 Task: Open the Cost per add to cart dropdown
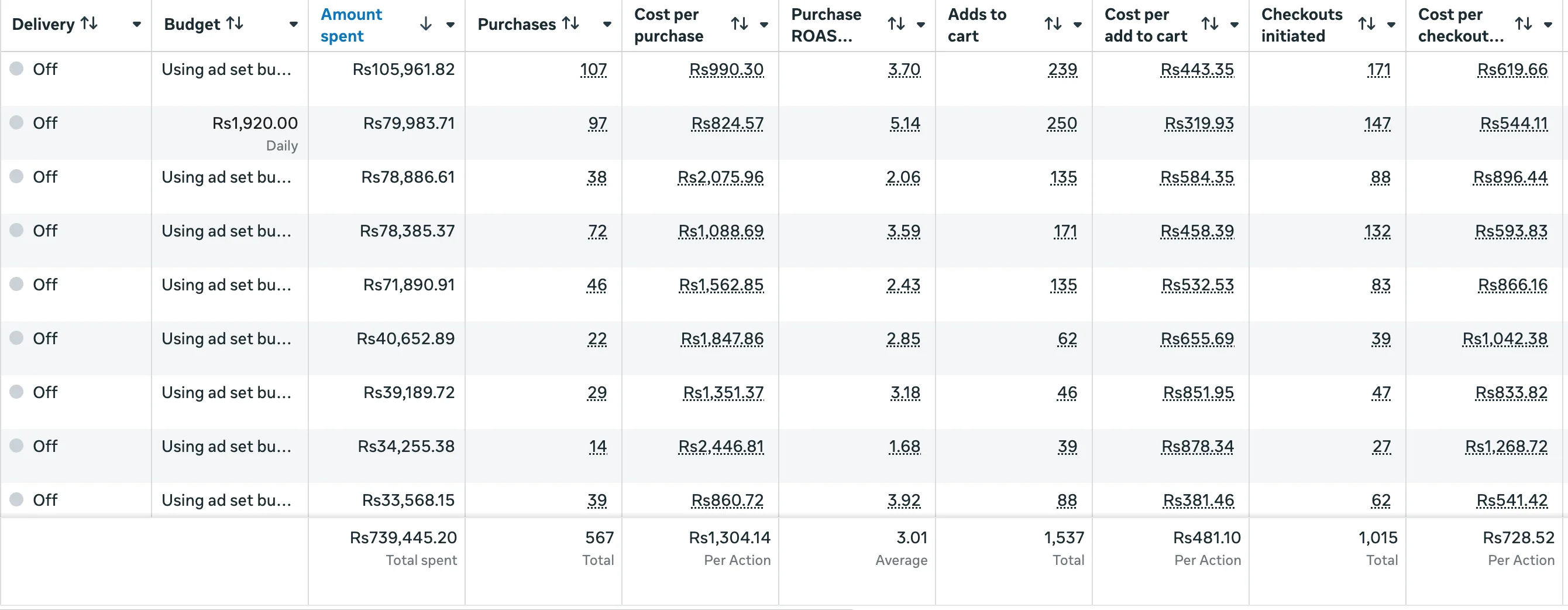tap(1235, 25)
